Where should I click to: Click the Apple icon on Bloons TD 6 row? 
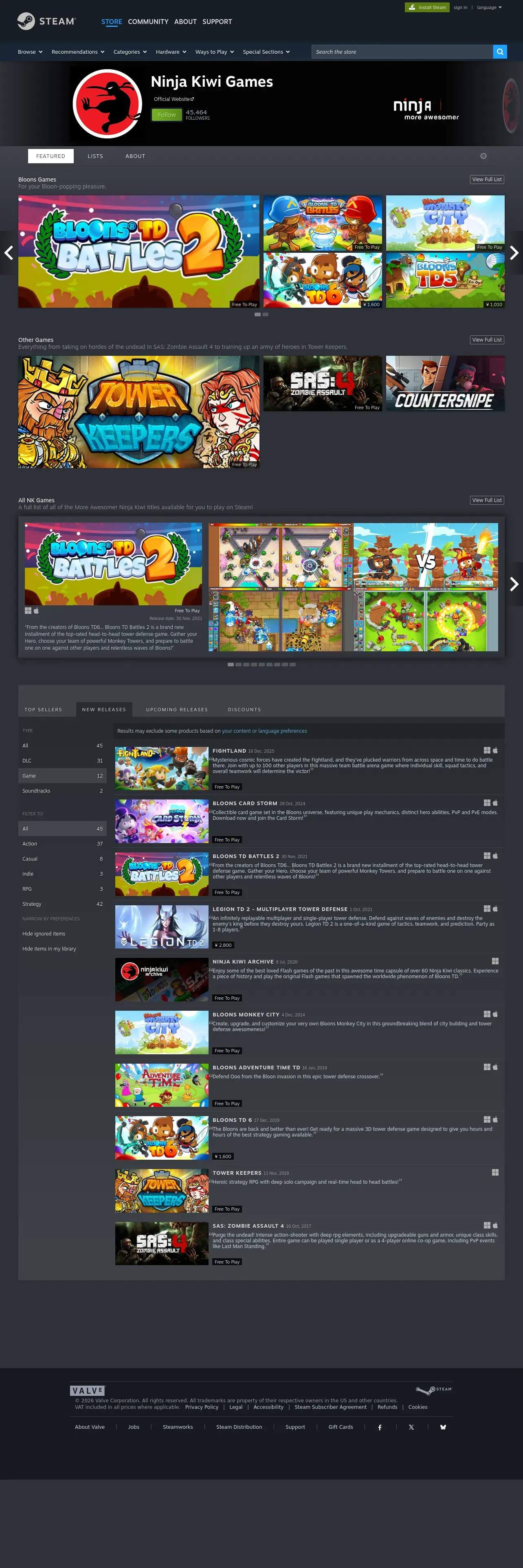tap(495, 1120)
